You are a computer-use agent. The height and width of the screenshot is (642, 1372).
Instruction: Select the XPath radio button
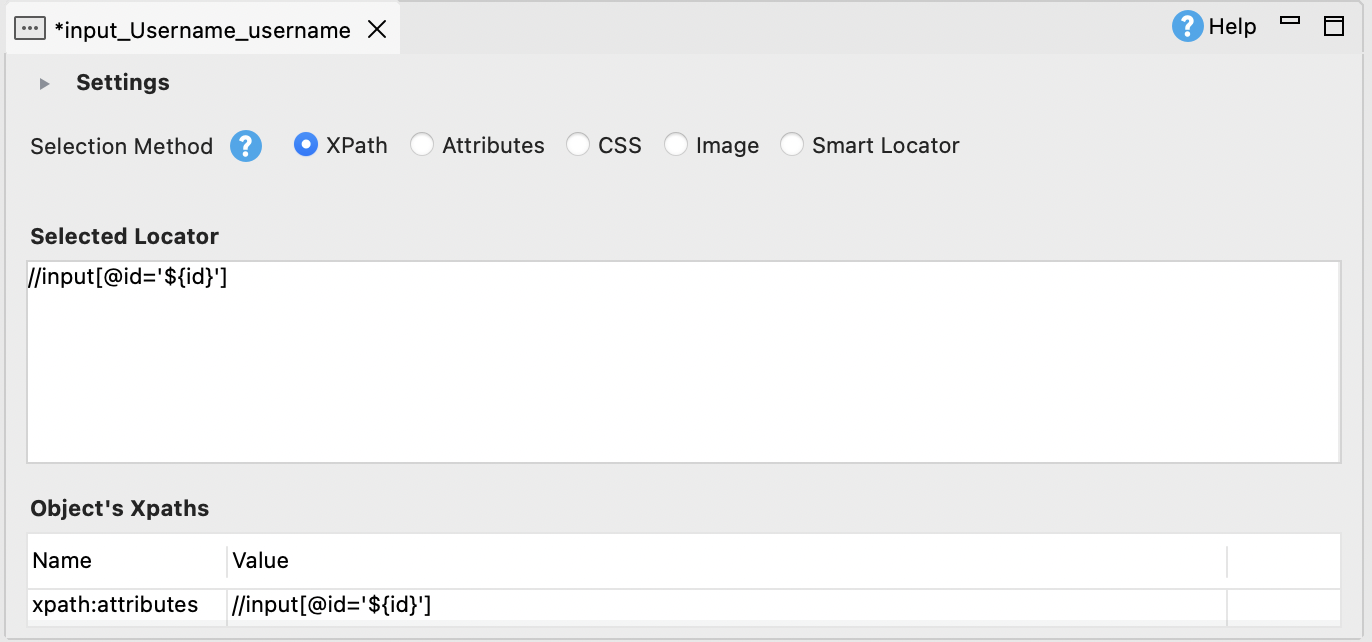(x=305, y=145)
